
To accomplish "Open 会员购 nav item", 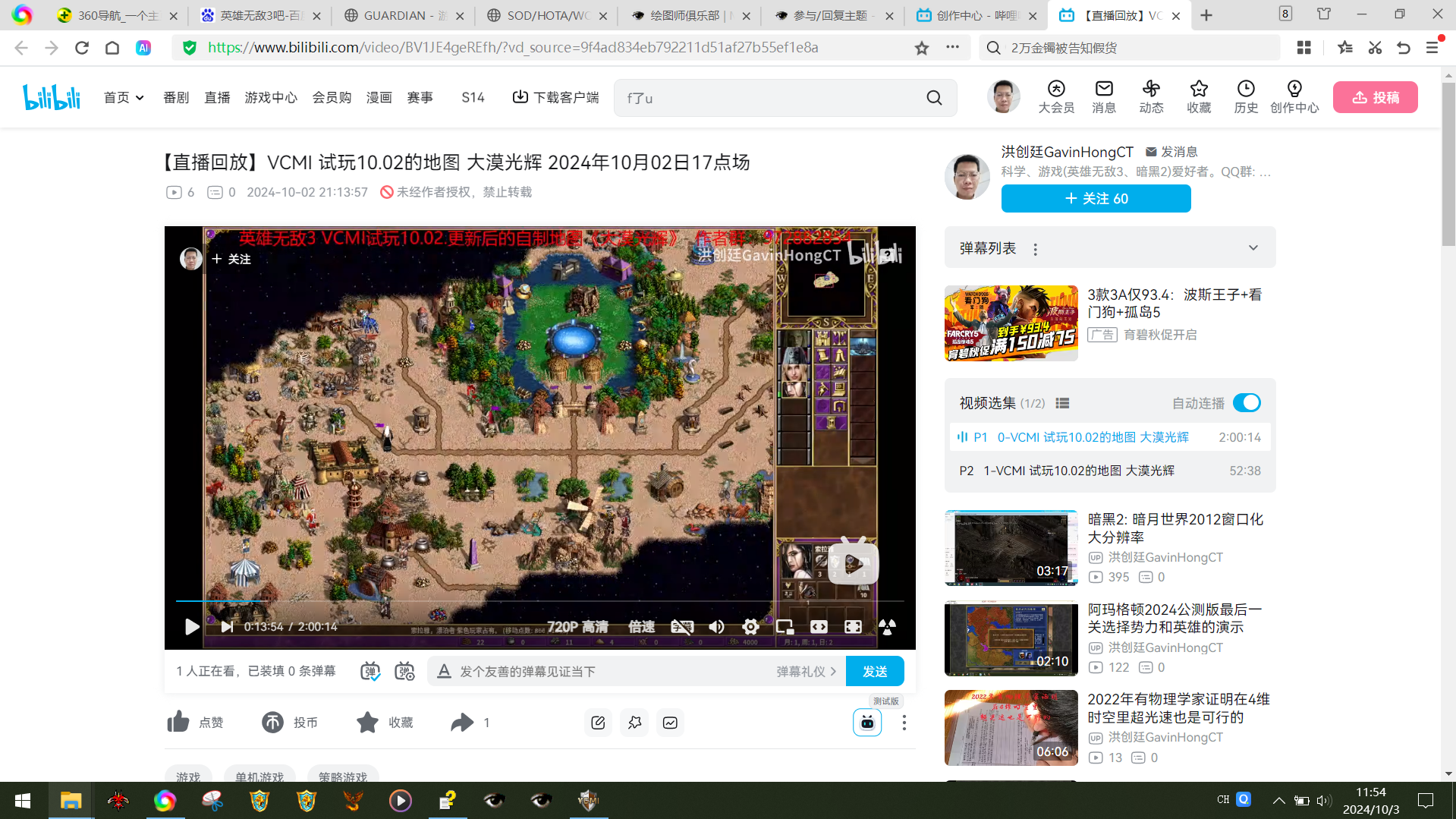I will click(332, 97).
